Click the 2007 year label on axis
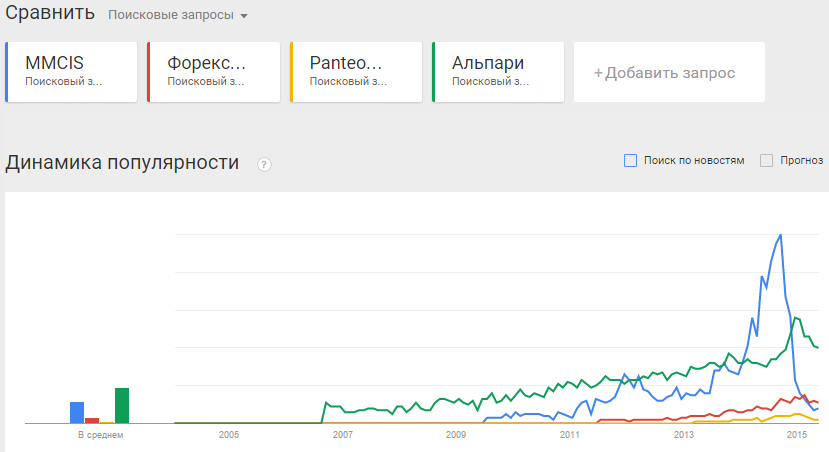Image resolution: width=829 pixels, height=452 pixels. pyautogui.click(x=343, y=435)
